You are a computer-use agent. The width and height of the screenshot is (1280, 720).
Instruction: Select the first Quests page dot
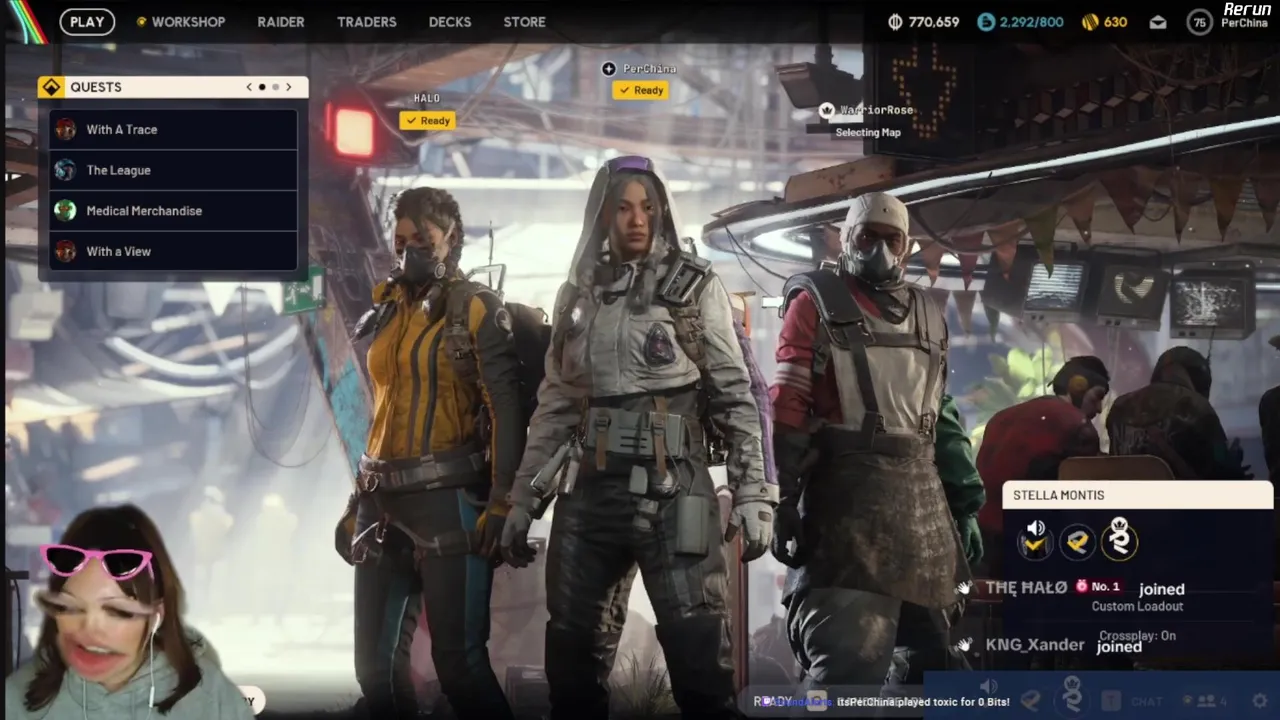[x=262, y=87]
